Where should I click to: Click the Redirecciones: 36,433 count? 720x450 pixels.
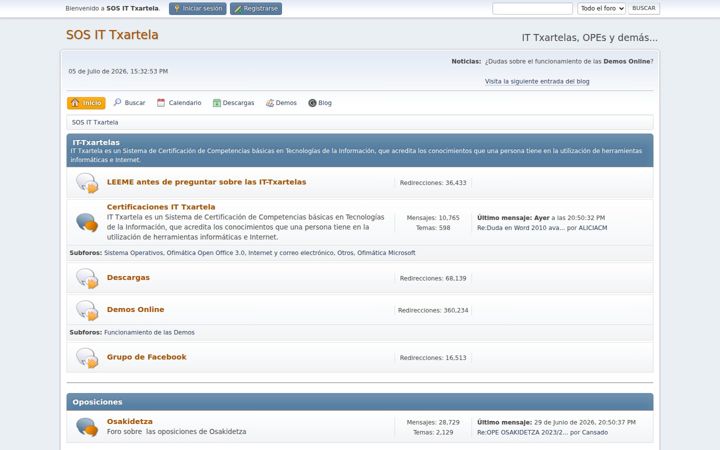433,183
